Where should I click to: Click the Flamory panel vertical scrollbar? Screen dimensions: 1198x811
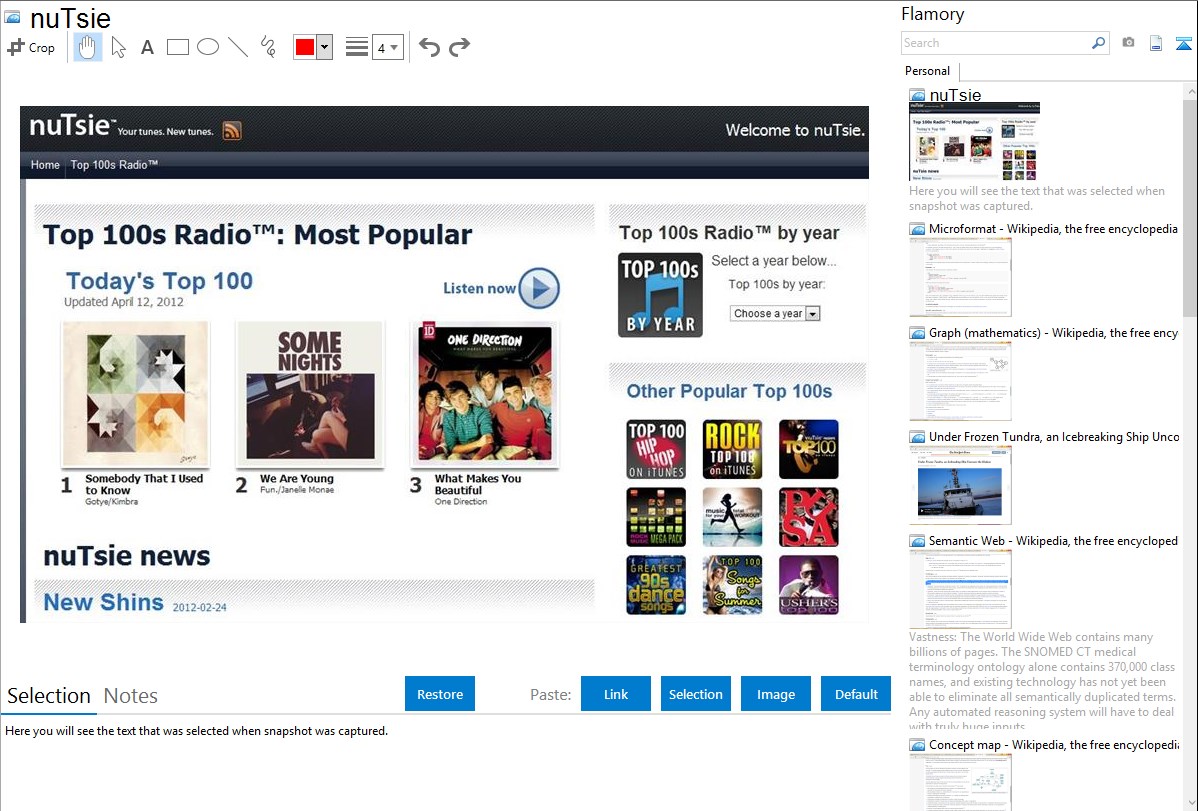[1190, 206]
